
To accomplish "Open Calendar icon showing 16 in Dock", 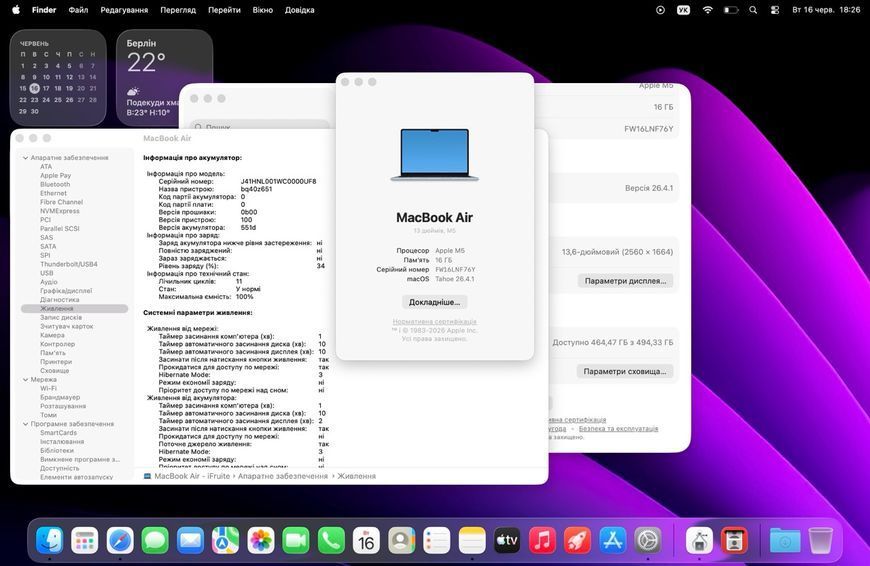I will [366, 540].
